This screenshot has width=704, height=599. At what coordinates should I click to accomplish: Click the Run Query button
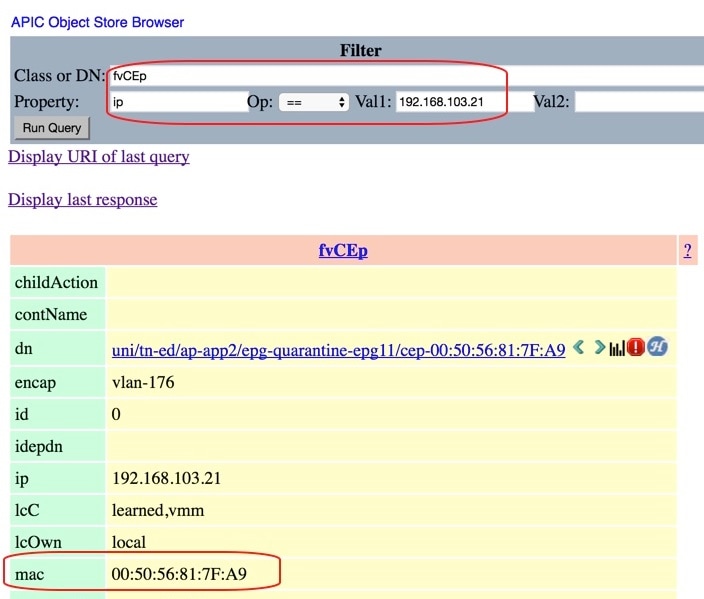click(52, 128)
